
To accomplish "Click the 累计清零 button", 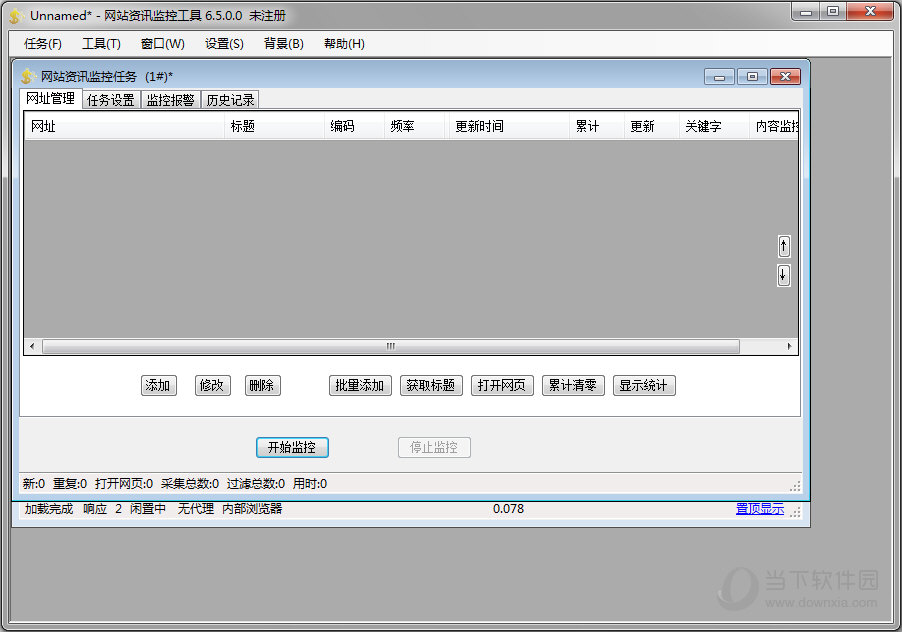I will pyautogui.click(x=573, y=385).
